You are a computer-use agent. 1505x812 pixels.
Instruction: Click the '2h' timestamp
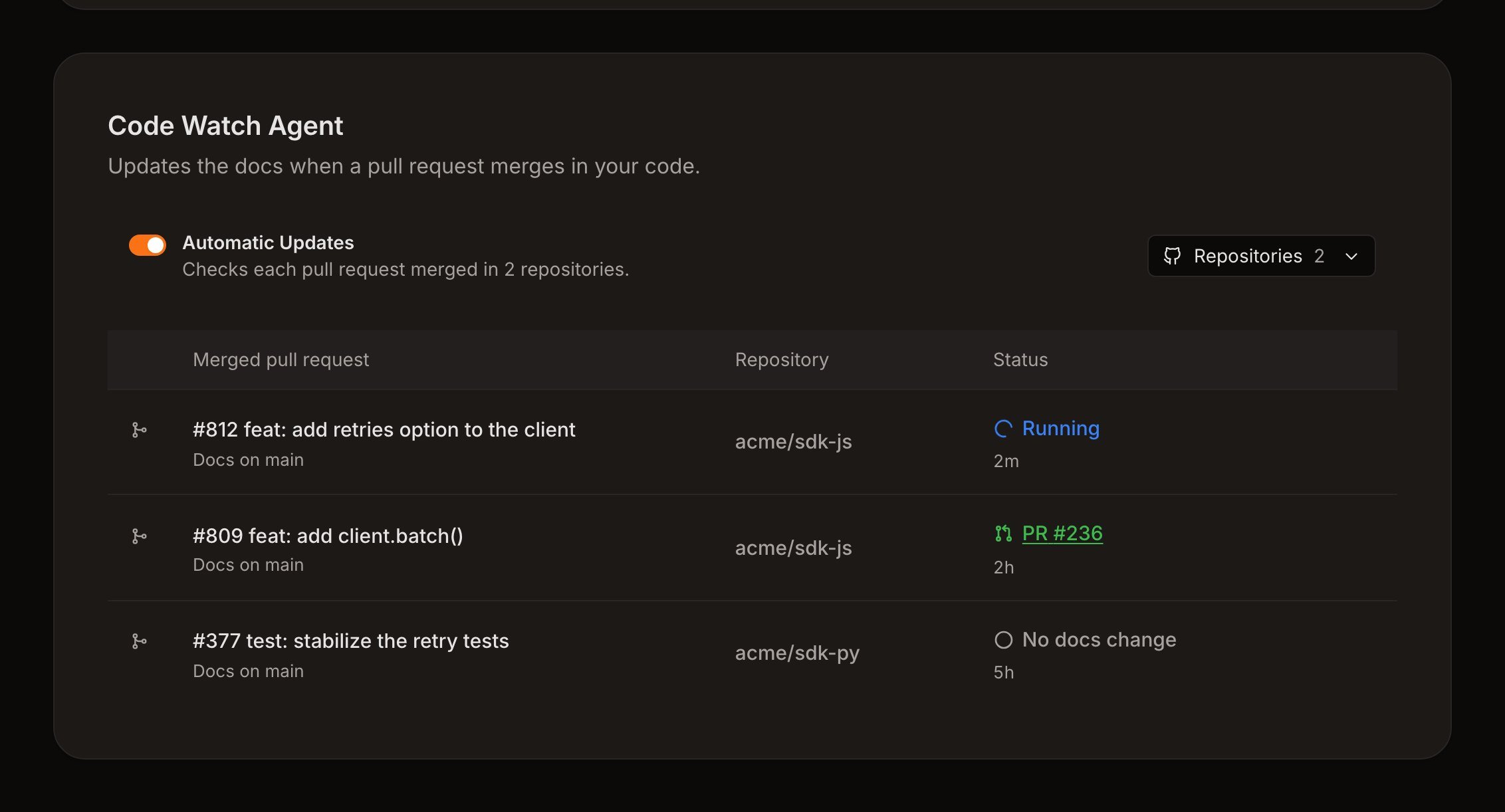(x=1004, y=567)
